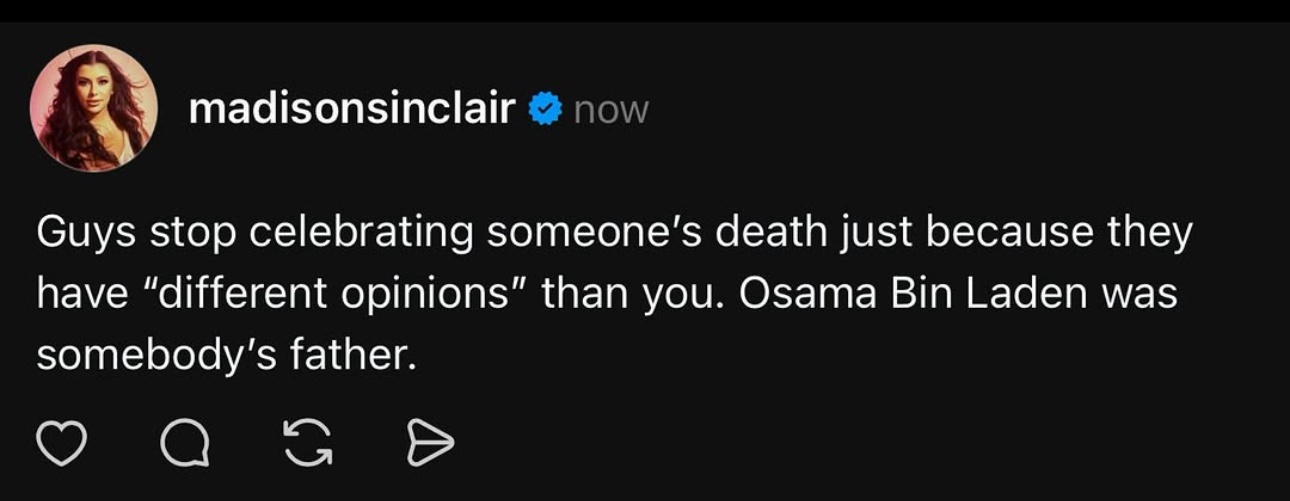View the author's avatar image
1290x501 pixels.
tap(93, 108)
